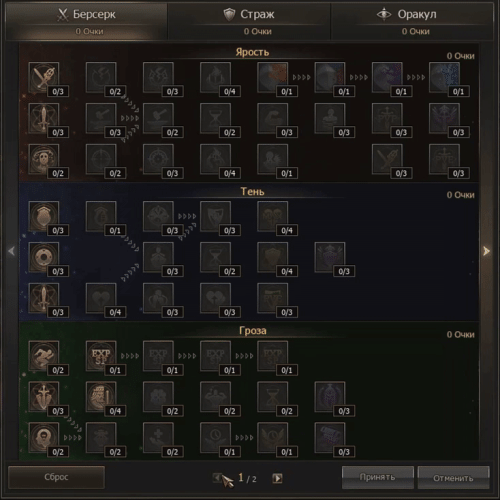Click the Отменить cancel button
Viewport: 500px width, 500px height.
coord(453,478)
